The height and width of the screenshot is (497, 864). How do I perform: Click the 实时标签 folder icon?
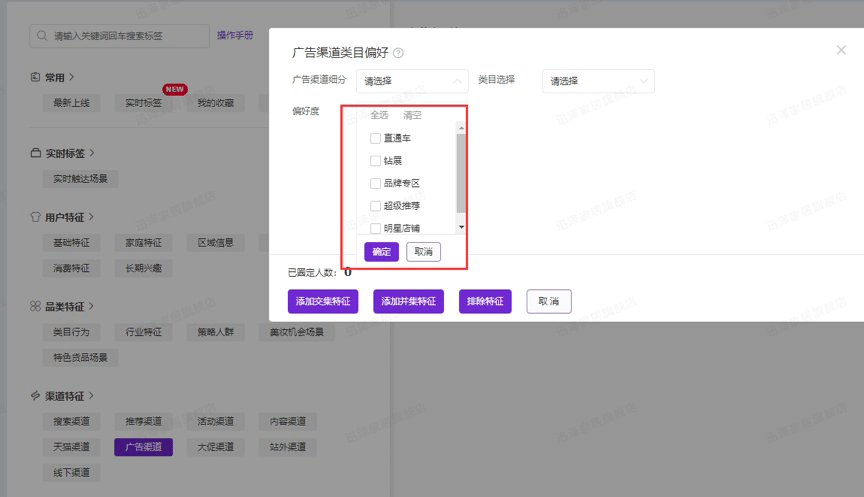point(36,153)
